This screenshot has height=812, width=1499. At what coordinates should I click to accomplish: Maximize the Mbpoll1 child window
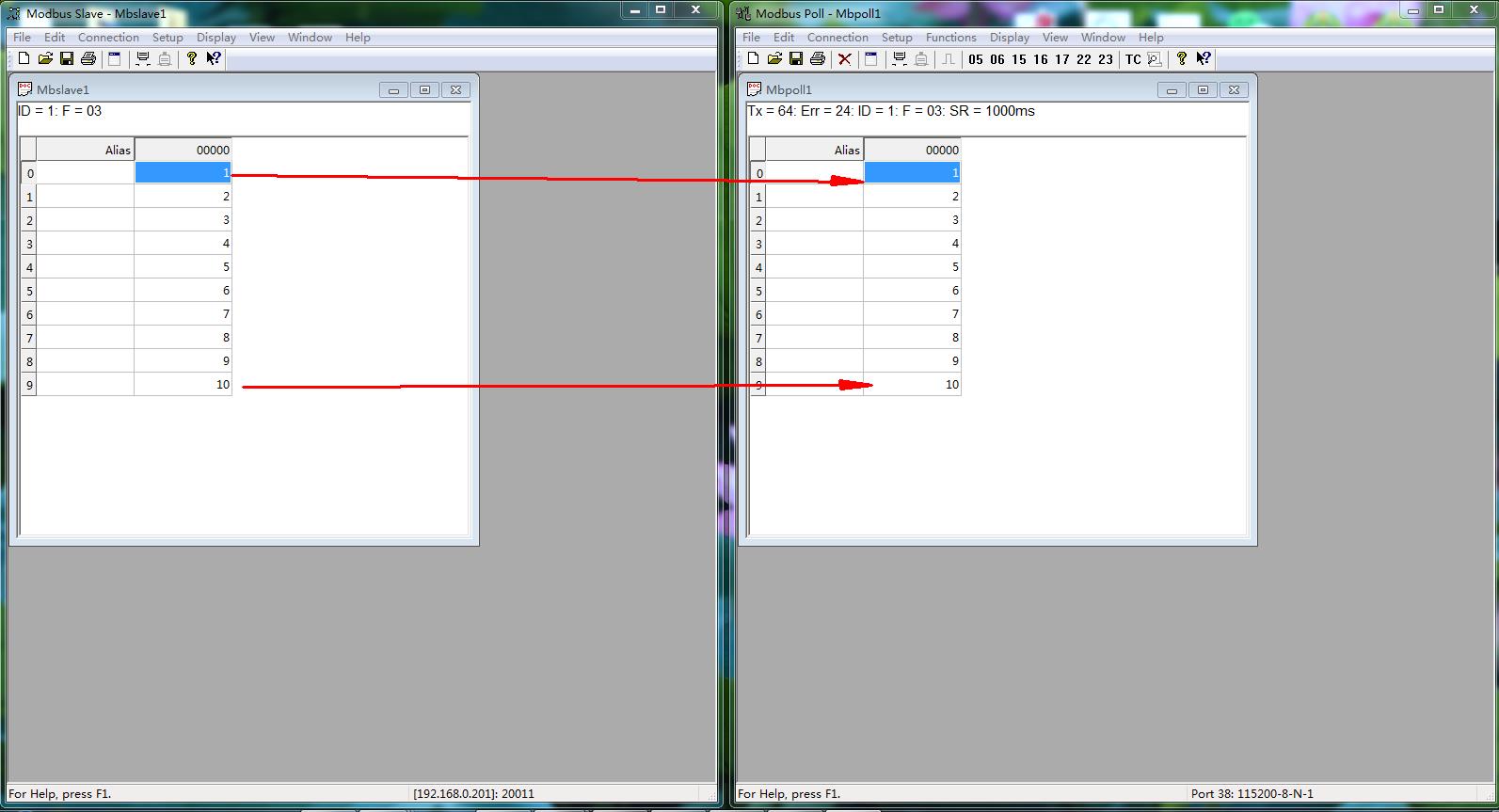click(x=1203, y=90)
